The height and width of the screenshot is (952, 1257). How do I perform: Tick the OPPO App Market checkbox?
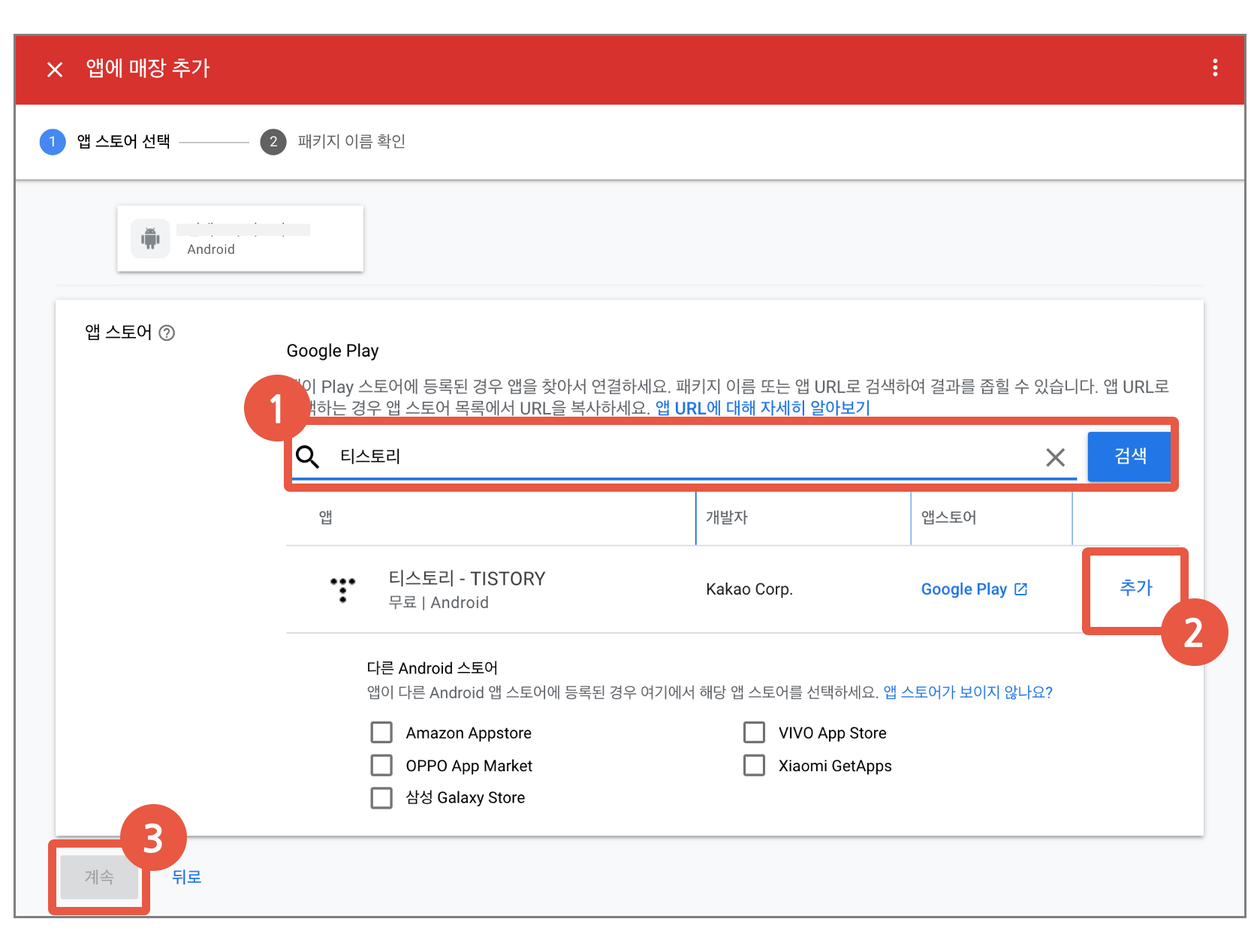[x=381, y=765]
